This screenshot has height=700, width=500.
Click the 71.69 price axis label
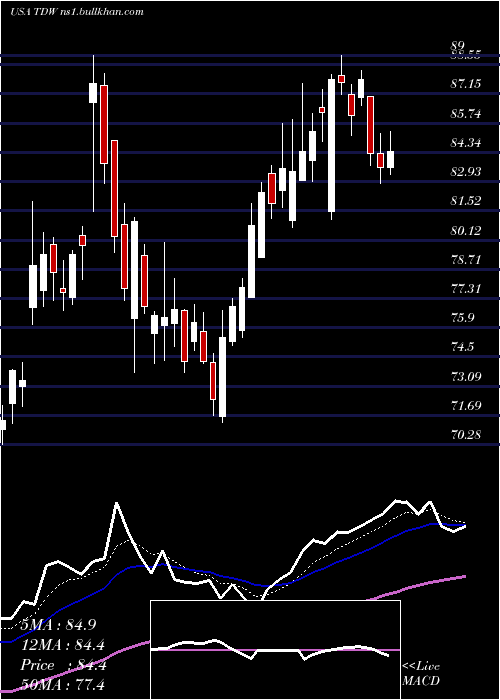[466, 405]
